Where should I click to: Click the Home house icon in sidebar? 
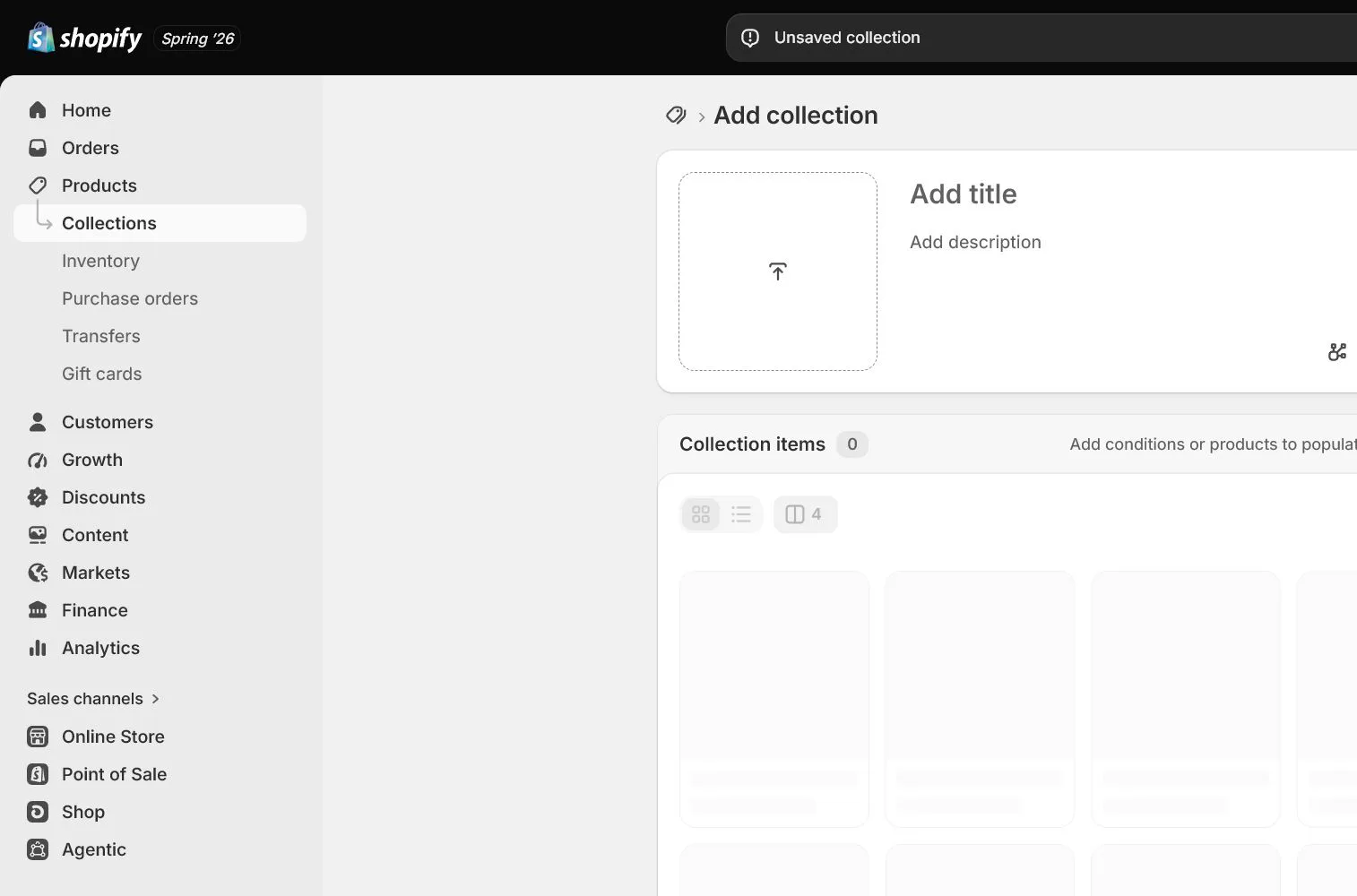[38, 110]
